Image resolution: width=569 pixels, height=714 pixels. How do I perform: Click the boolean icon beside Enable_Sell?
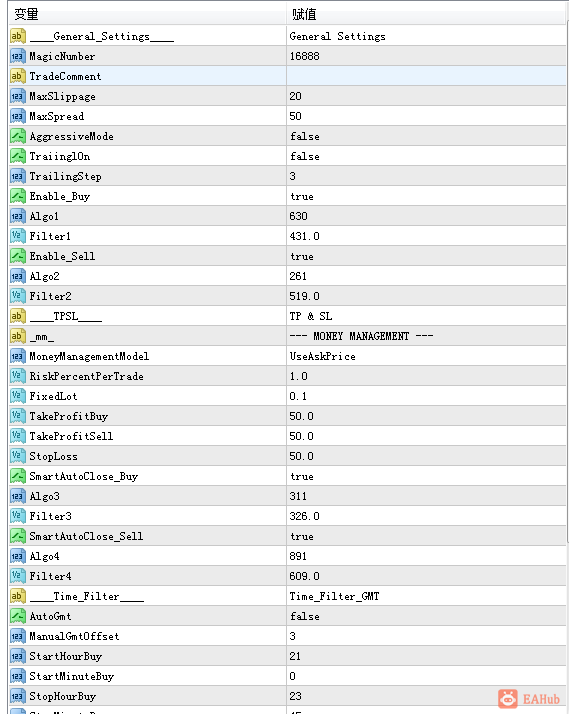(x=17, y=256)
